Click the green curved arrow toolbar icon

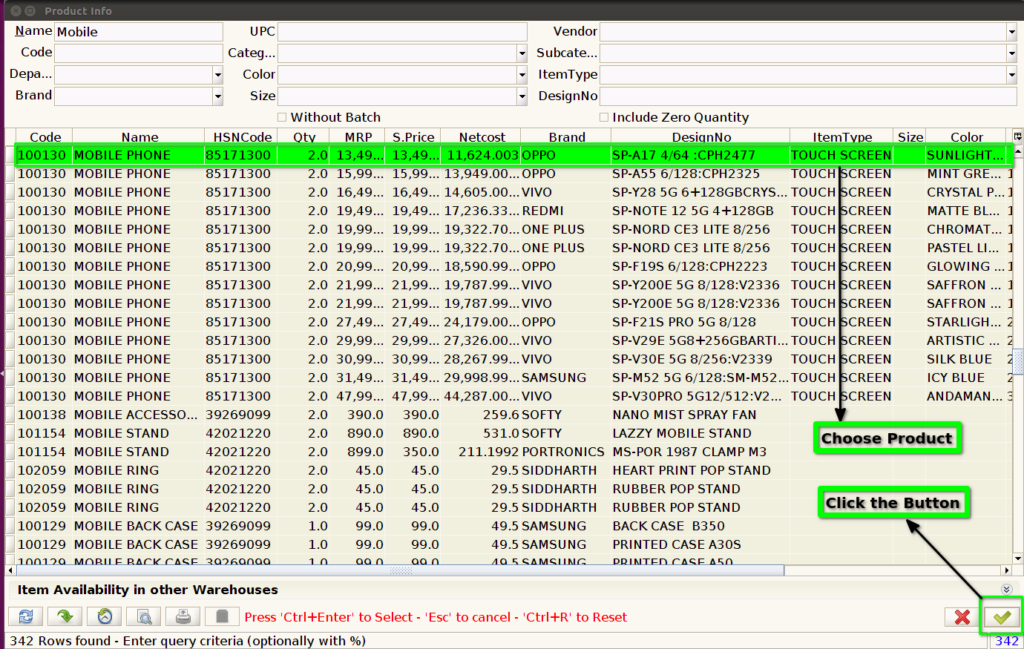[65, 616]
